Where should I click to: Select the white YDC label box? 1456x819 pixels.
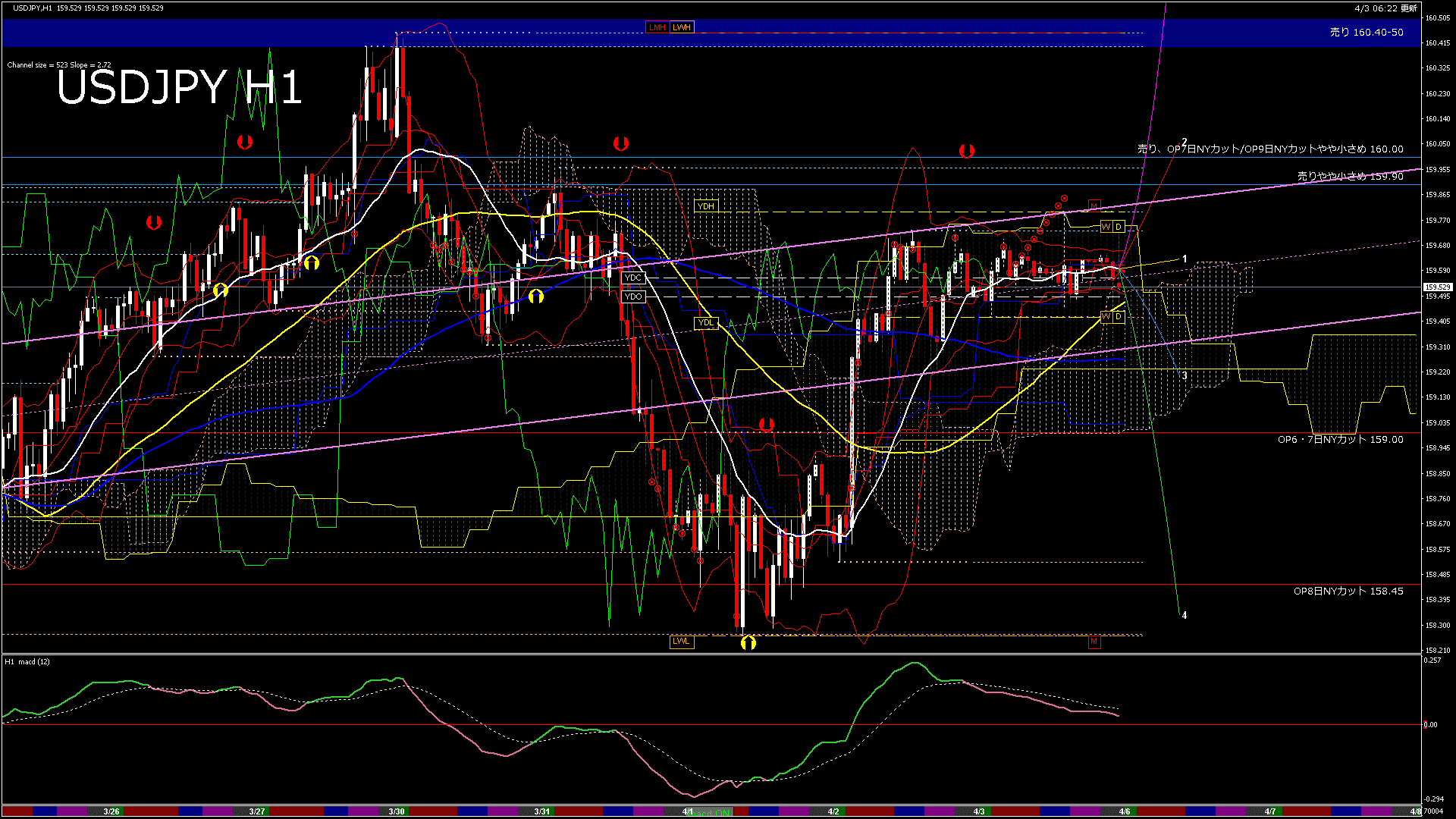point(632,278)
